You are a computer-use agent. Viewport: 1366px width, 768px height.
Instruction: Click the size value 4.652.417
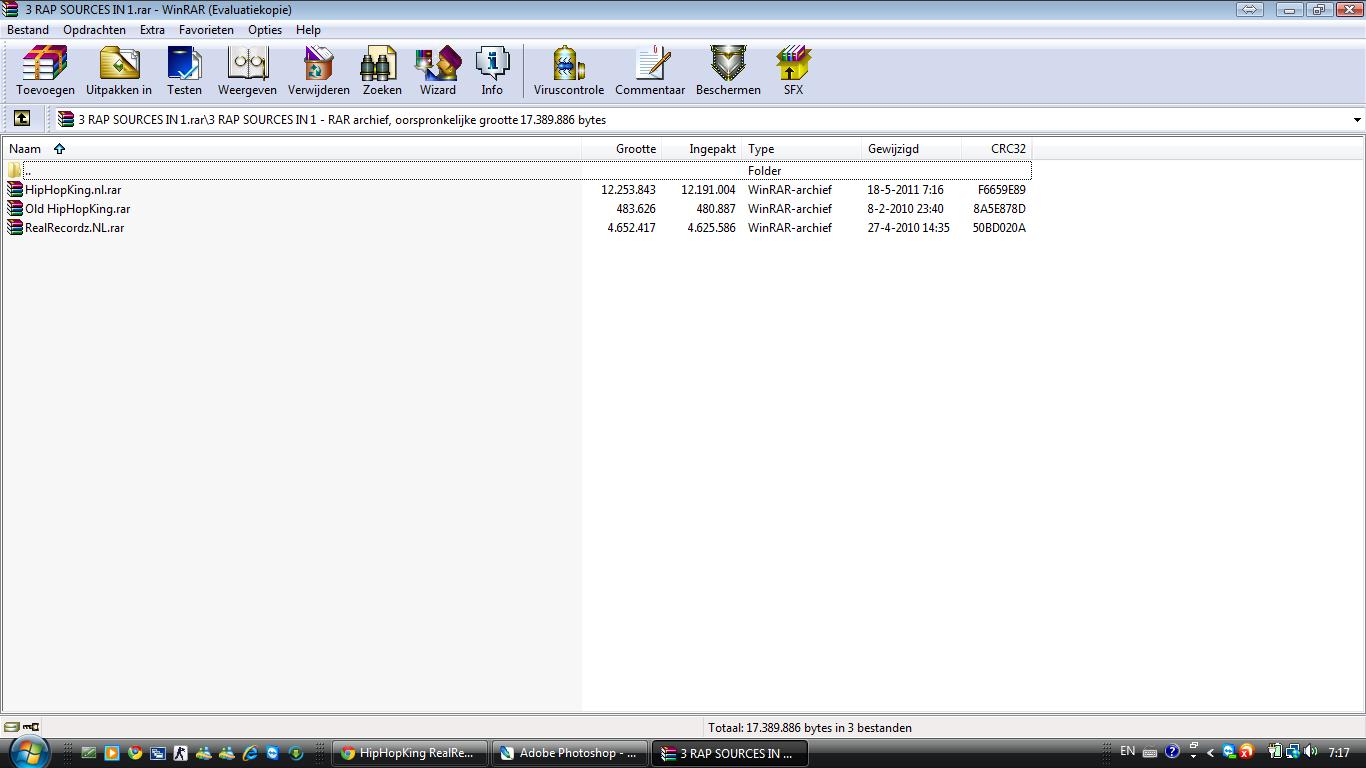pyautogui.click(x=631, y=228)
